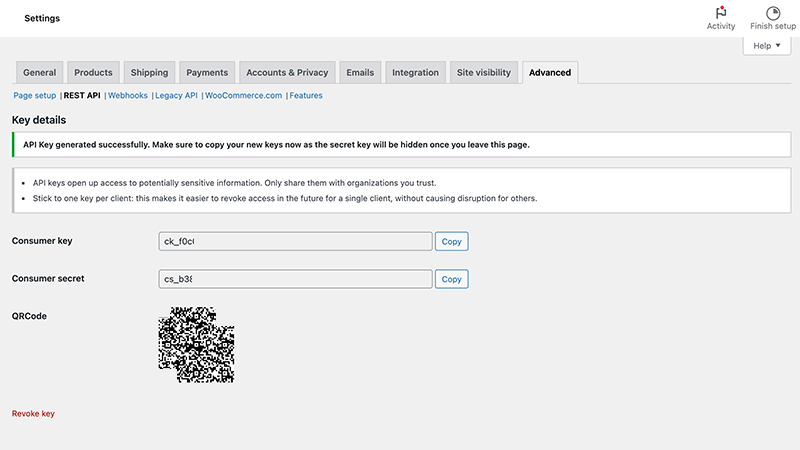Revoke the generated API key

(x=33, y=413)
